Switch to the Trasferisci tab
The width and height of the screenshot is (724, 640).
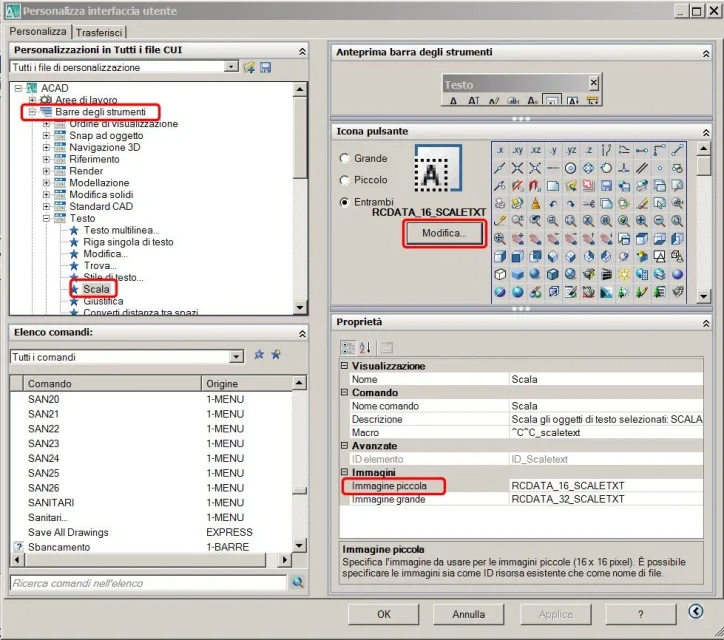pyautogui.click(x=99, y=32)
